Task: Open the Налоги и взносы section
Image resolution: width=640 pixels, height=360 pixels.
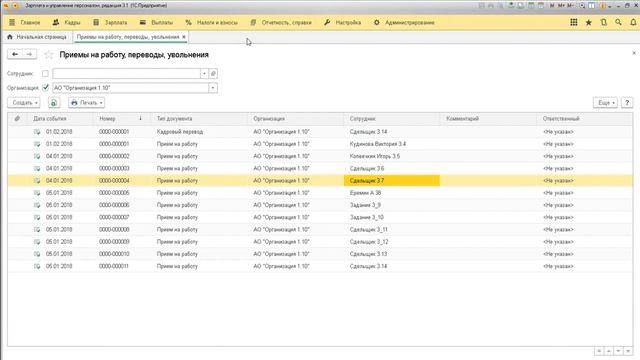Action: coord(211,22)
